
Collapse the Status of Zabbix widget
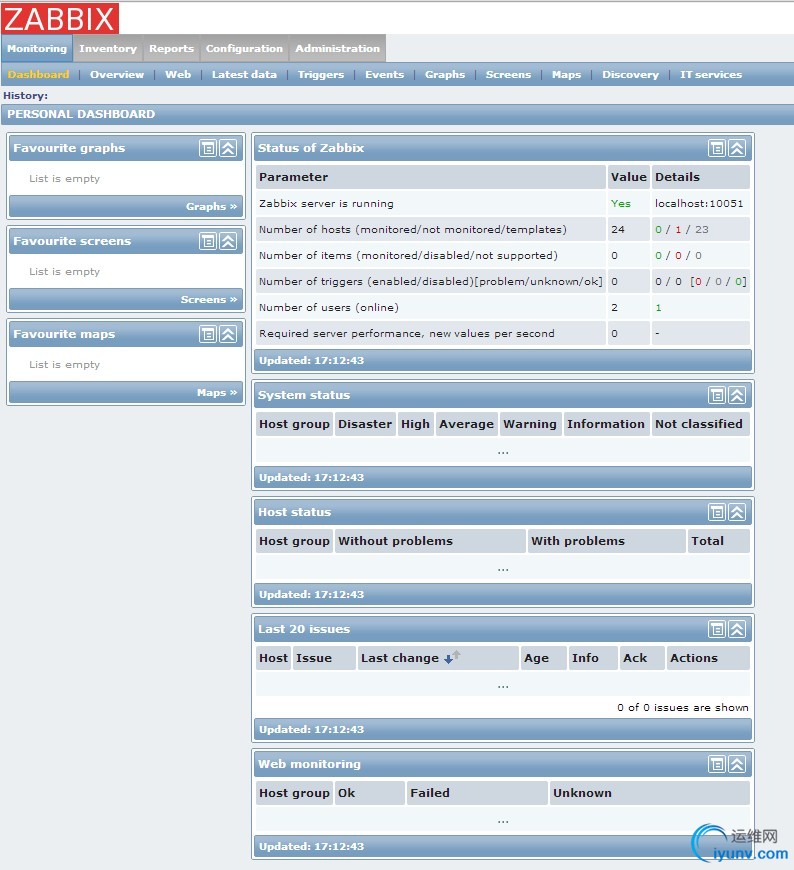737,148
